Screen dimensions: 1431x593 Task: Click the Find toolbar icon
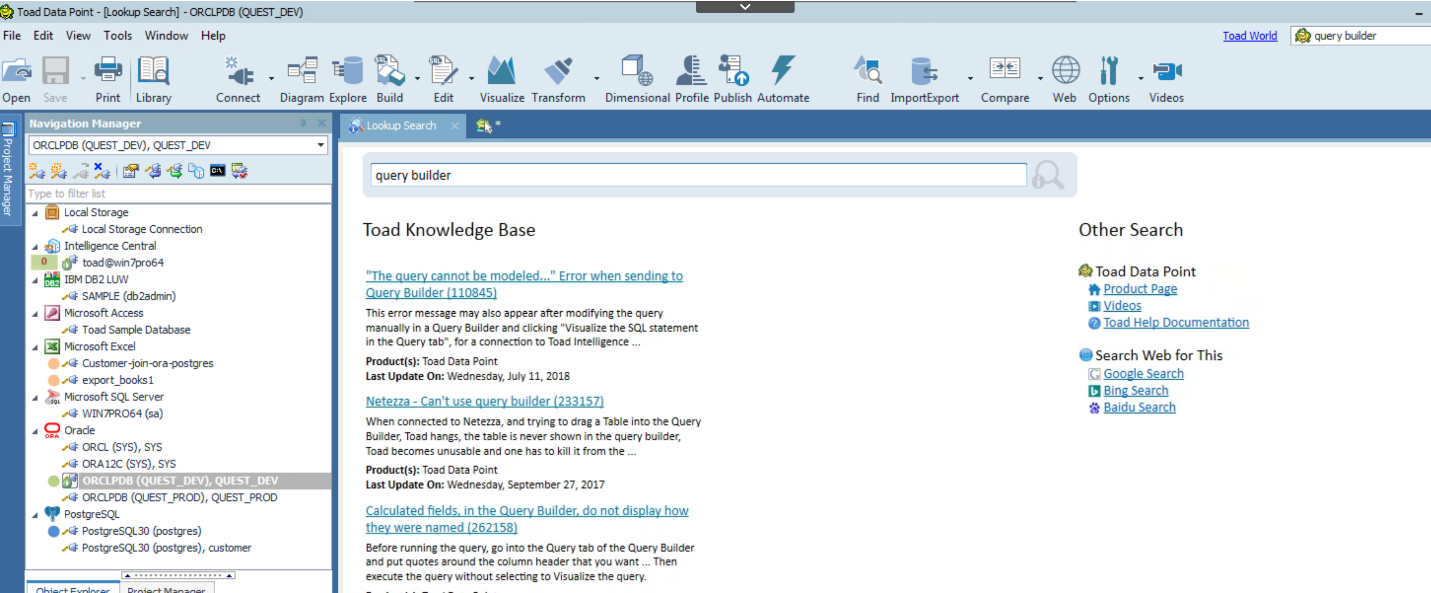[867, 72]
